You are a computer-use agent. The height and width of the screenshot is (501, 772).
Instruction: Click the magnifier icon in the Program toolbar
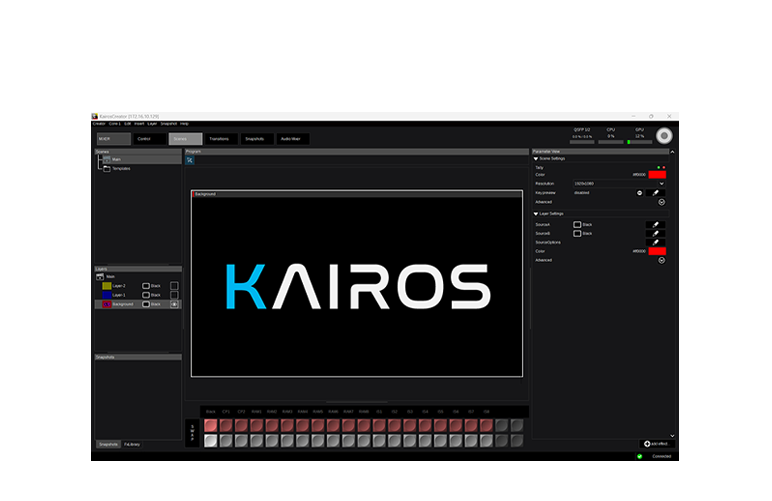[x=190, y=160]
